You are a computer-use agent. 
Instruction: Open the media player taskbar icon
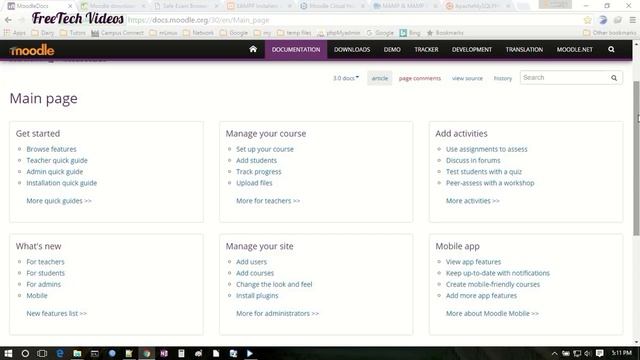tap(250, 353)
